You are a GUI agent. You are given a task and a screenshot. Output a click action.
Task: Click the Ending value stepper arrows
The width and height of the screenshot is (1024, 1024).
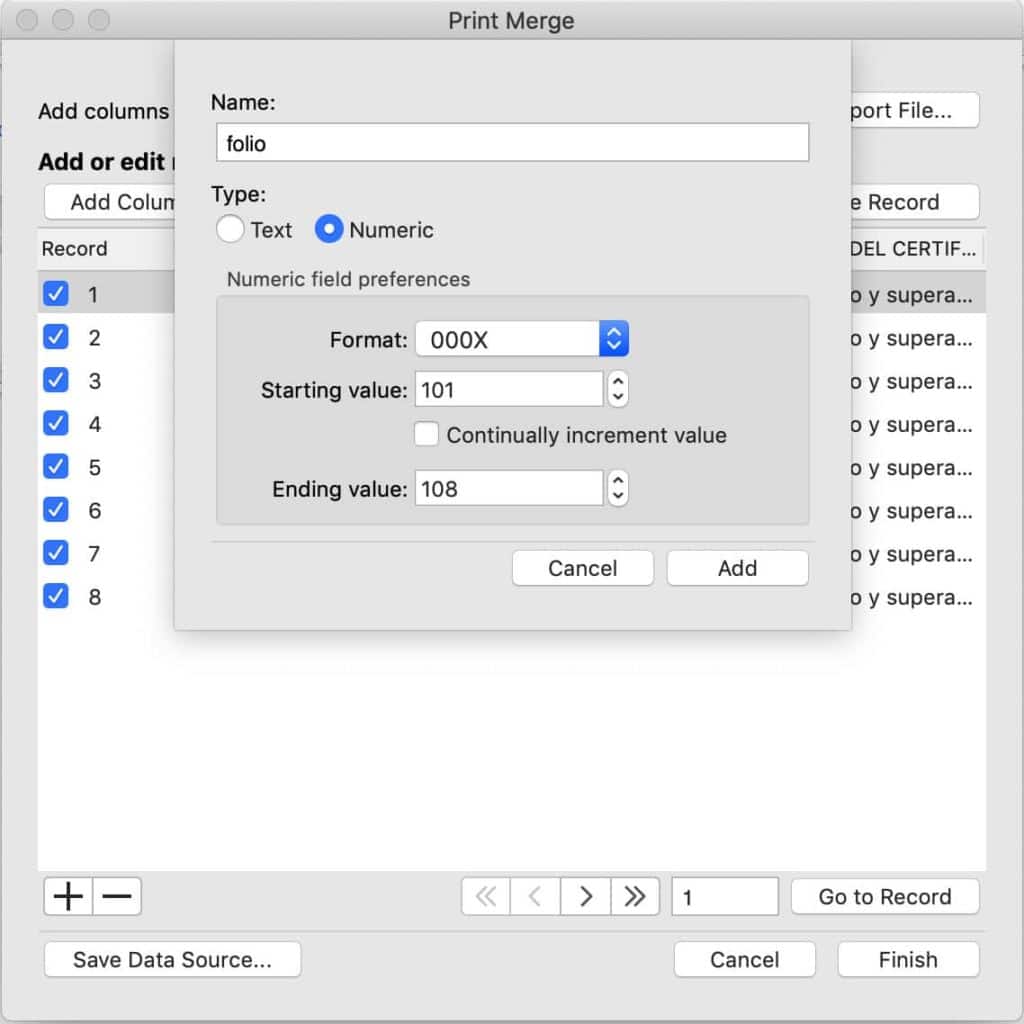pyautogui.click(x=618, y=489)
